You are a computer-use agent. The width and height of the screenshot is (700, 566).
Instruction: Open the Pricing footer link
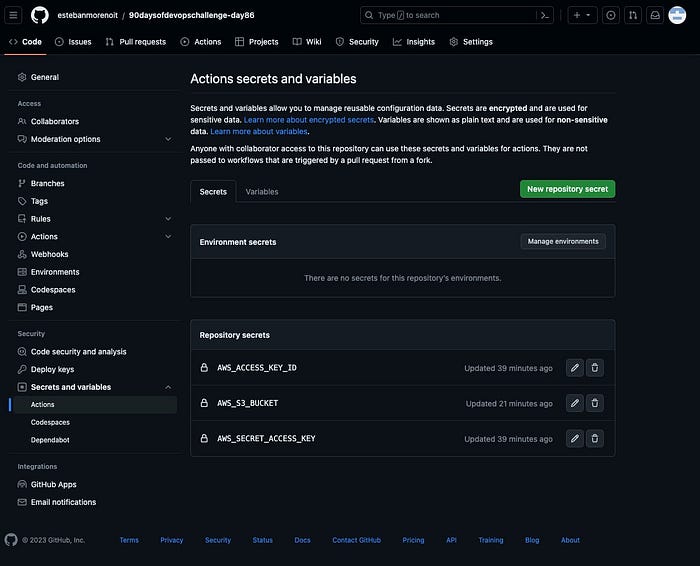[413, 540]
